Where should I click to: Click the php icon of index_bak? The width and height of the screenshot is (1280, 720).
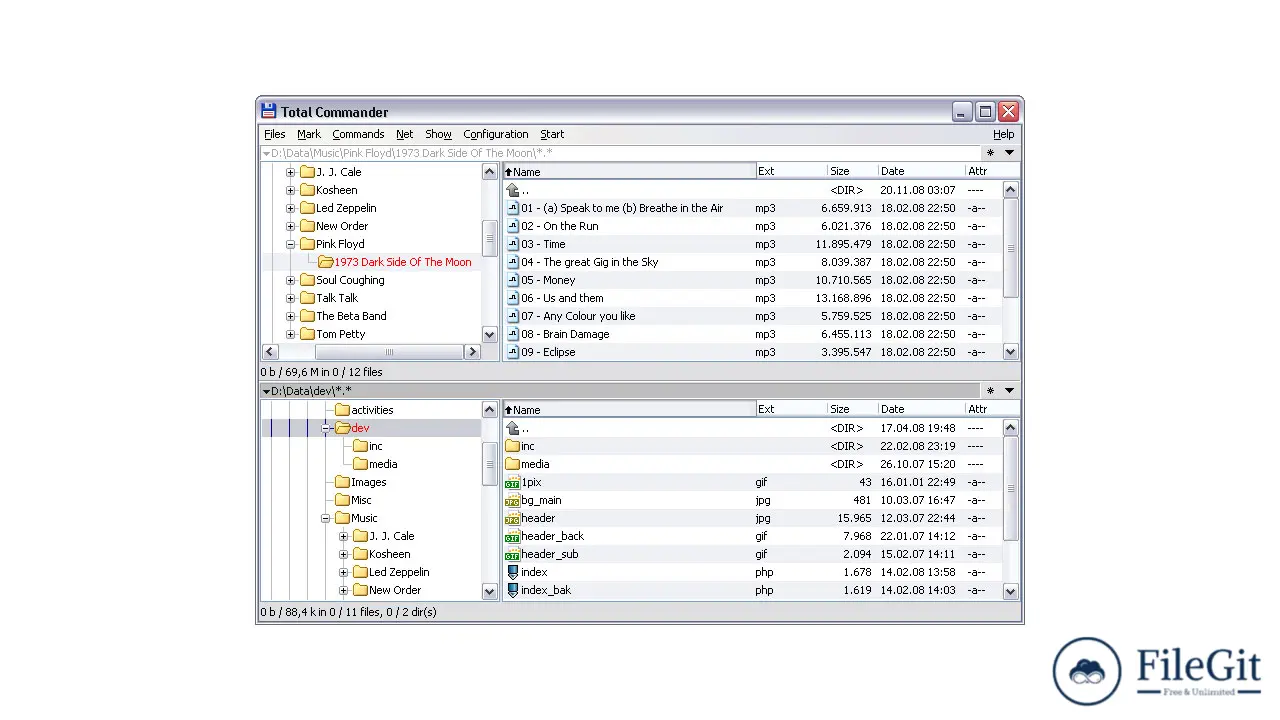(513, 590)
